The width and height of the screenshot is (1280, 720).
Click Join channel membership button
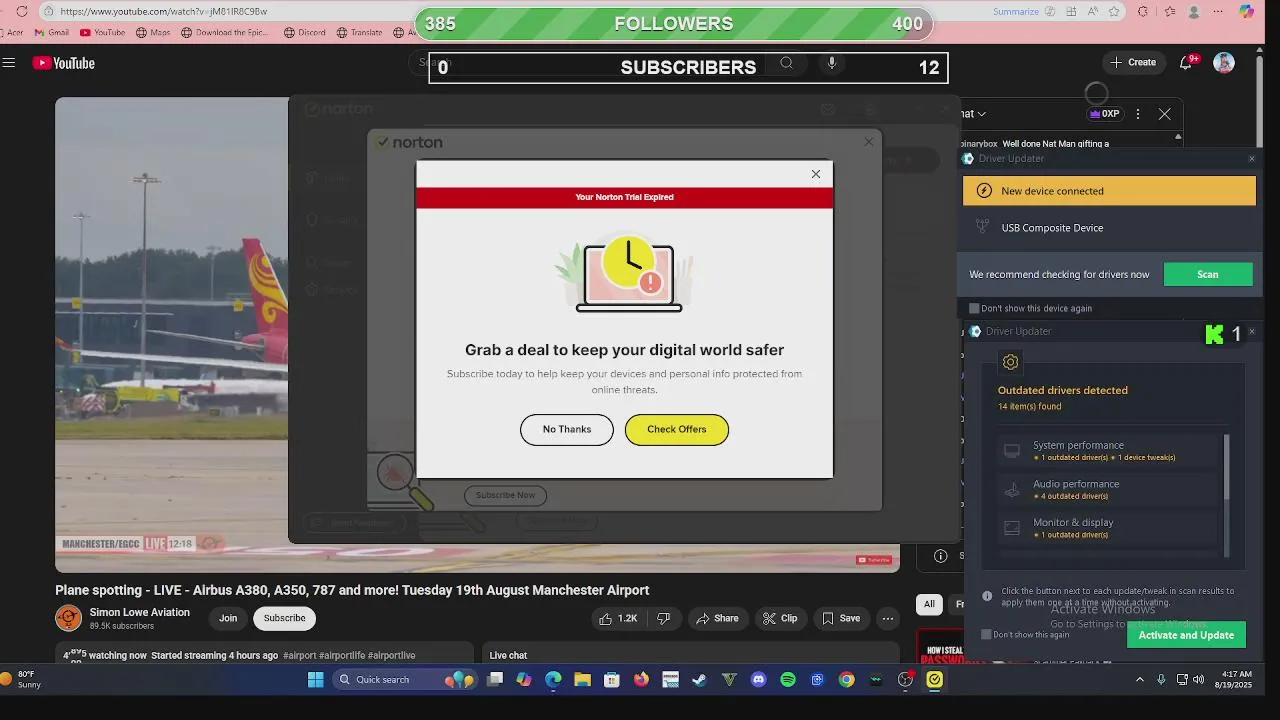228,618
